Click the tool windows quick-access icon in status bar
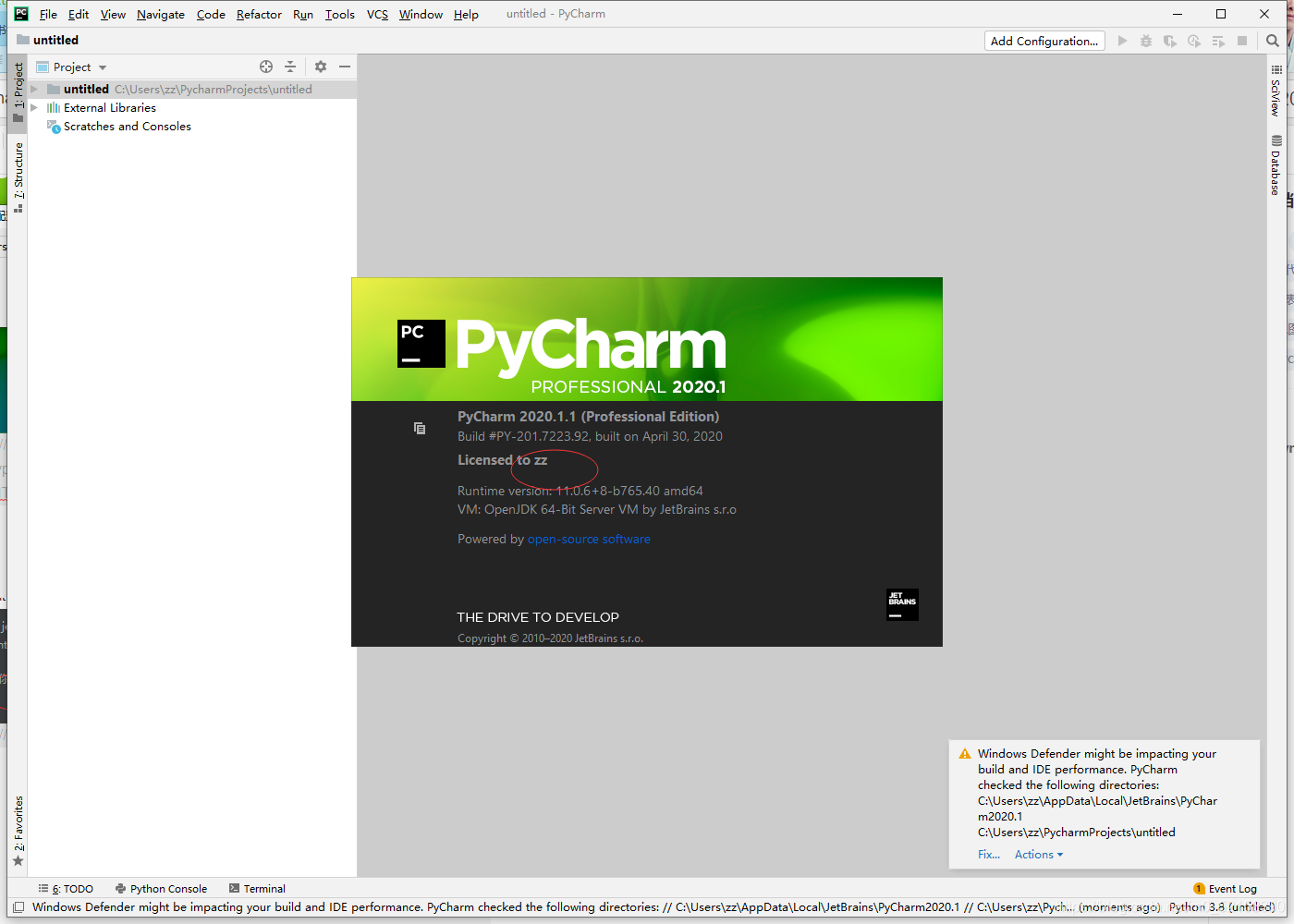The width and height of the screenshot is (1294, 924). click(x=18, y=907)
